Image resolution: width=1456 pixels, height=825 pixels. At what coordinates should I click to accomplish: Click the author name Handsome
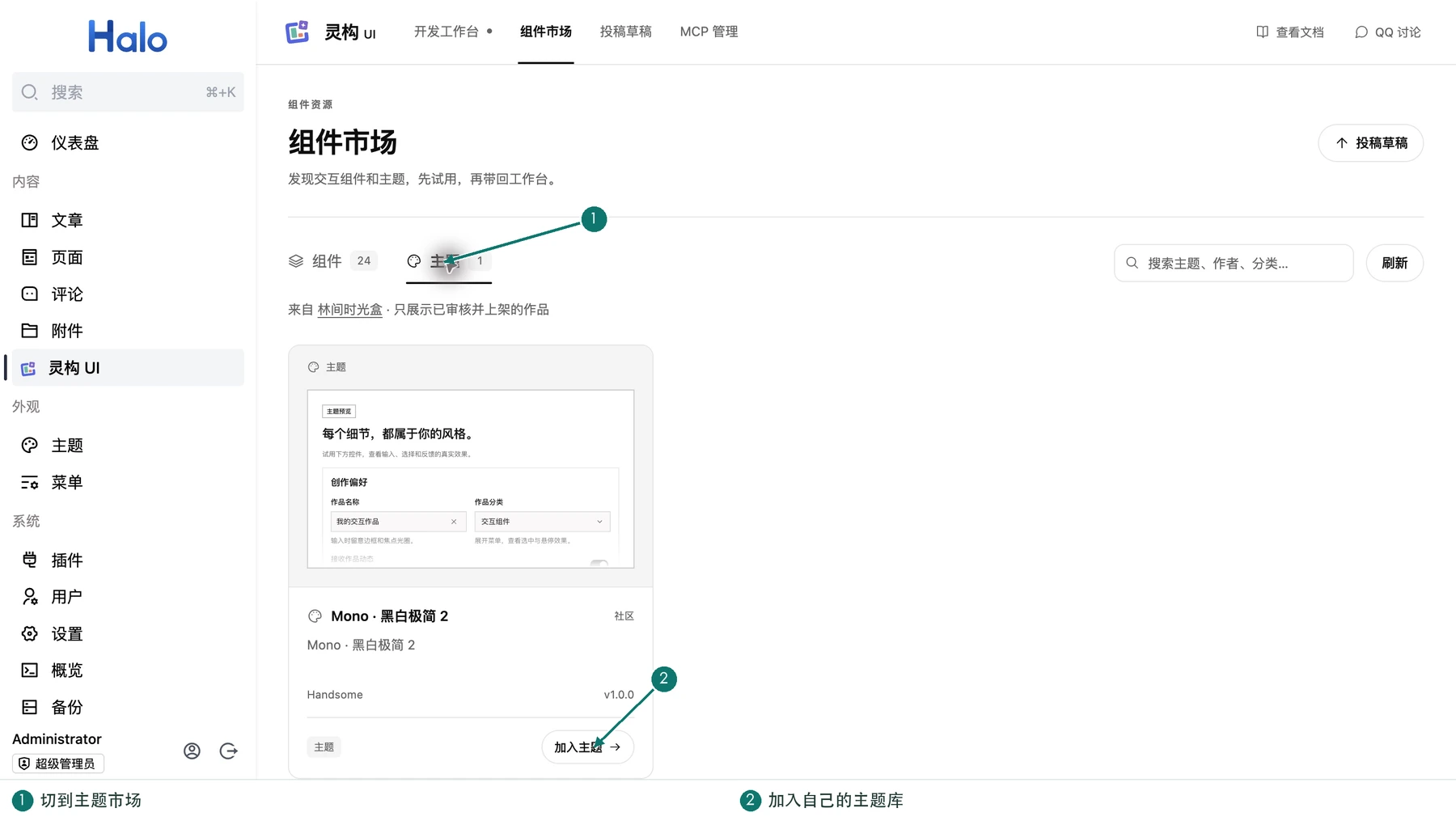335,695
